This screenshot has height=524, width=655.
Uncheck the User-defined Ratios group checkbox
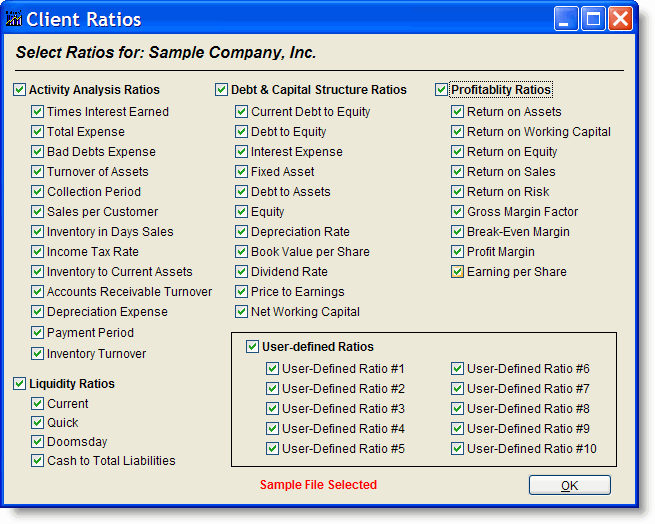tap(252, 346)
